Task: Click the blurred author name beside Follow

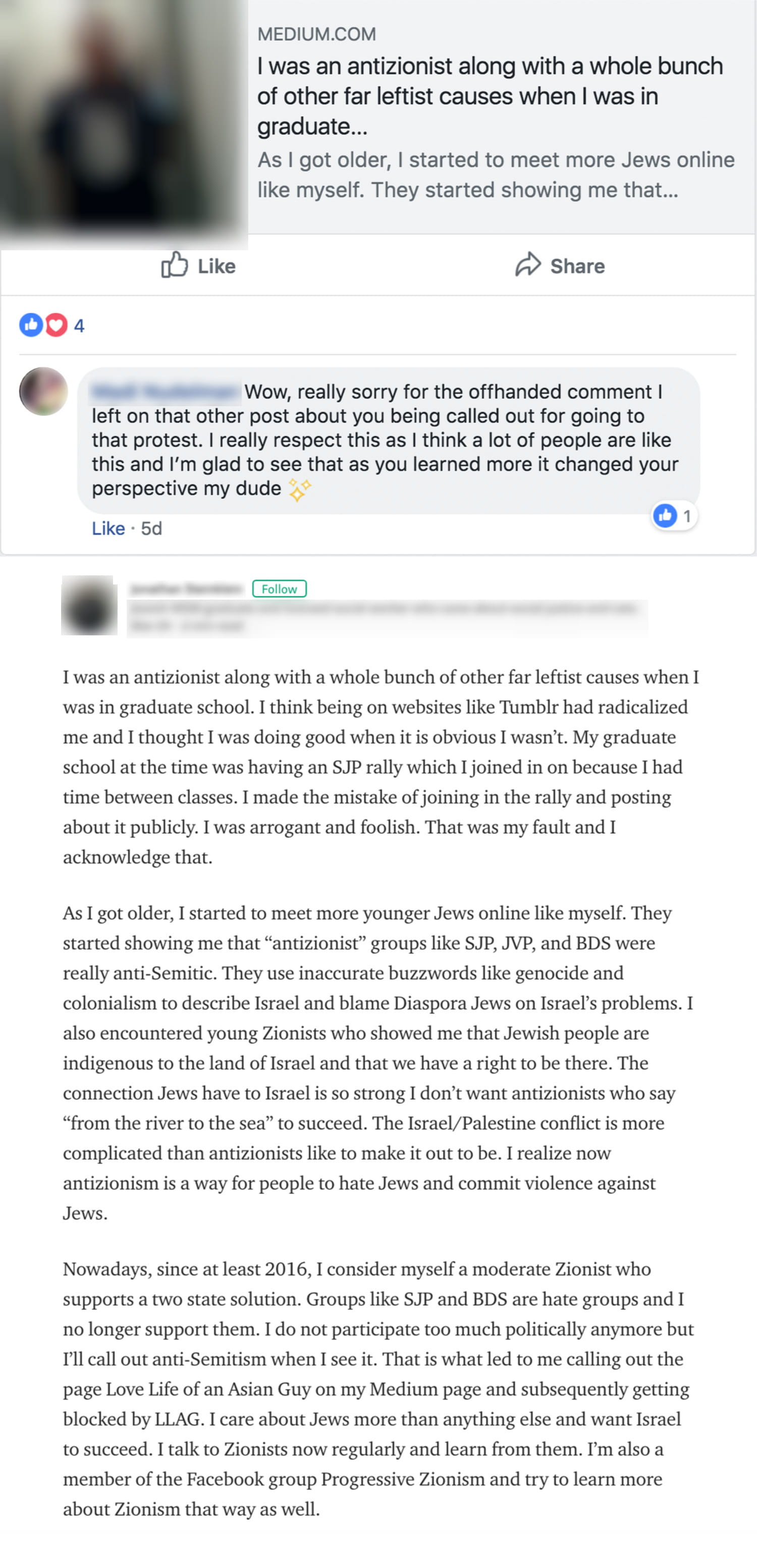Action: point(186,588)
